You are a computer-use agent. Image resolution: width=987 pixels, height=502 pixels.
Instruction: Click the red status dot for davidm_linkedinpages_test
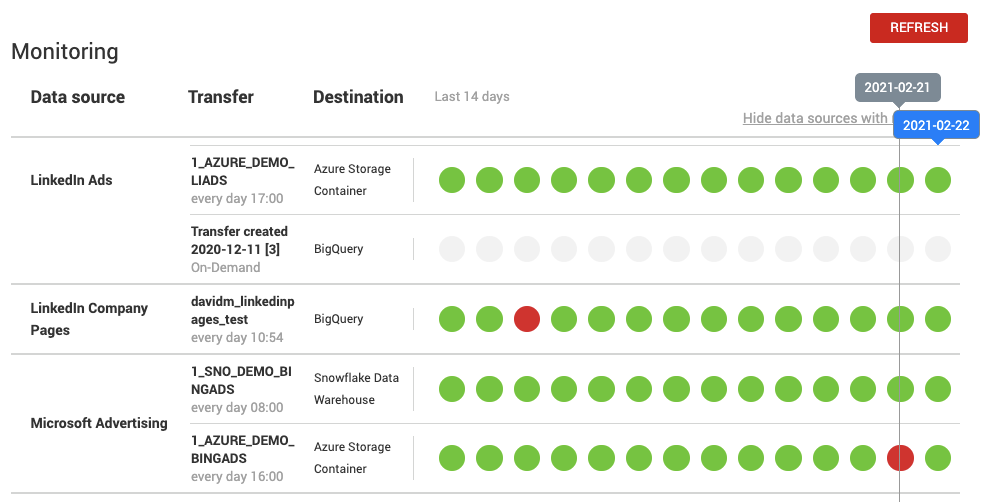(527, 319)
